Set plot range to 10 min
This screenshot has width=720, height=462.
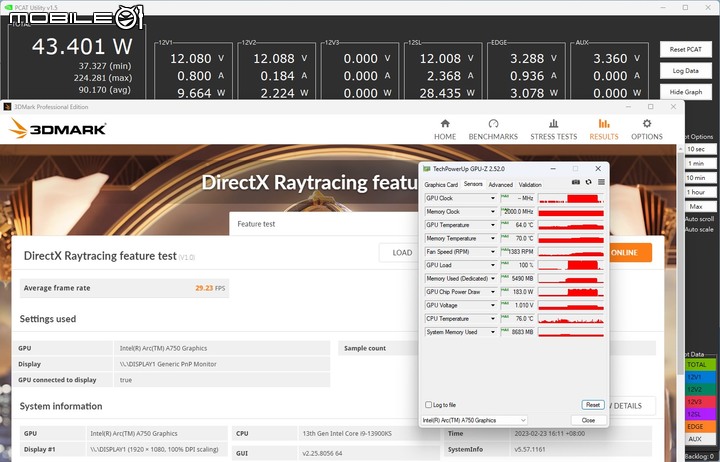[700, 178]
